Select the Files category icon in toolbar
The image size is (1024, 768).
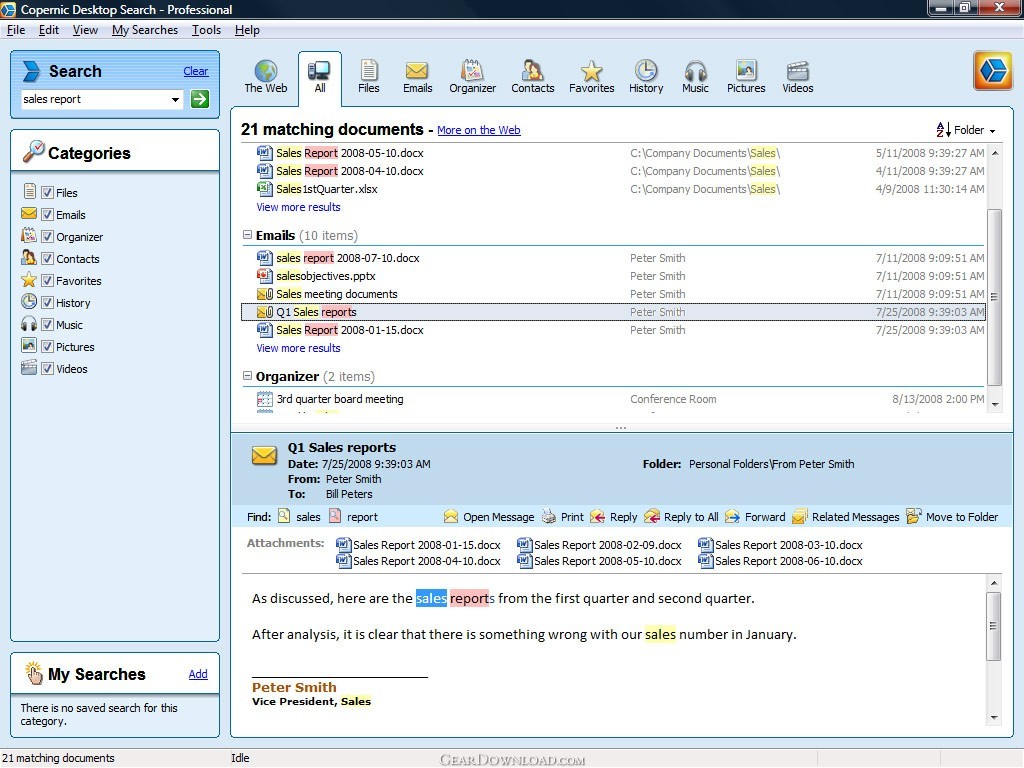point(368,77)
